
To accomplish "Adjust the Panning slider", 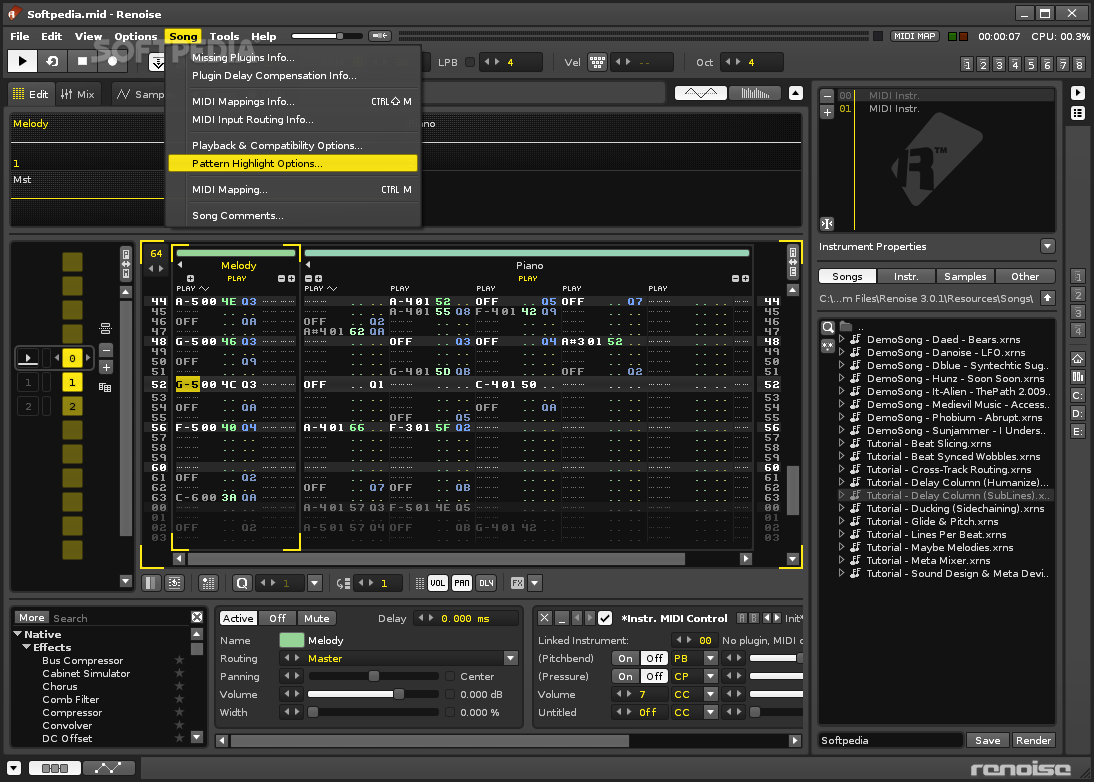I will [x=373, y=676].
